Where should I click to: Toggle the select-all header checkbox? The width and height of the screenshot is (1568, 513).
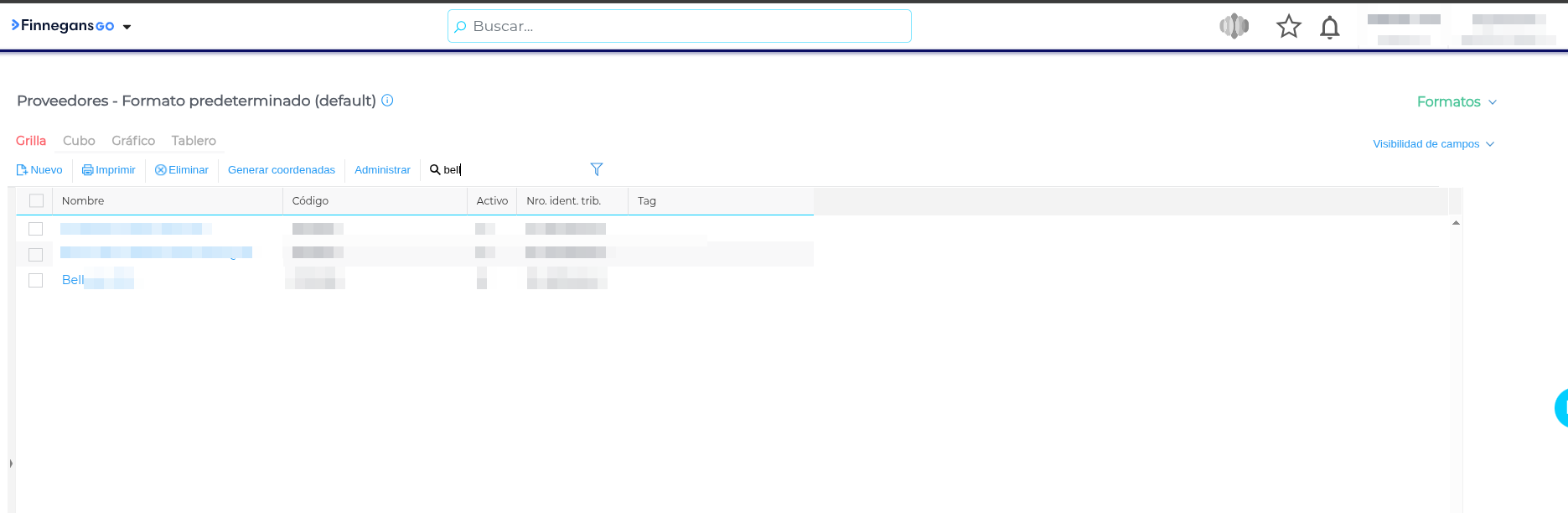[36, 201]
